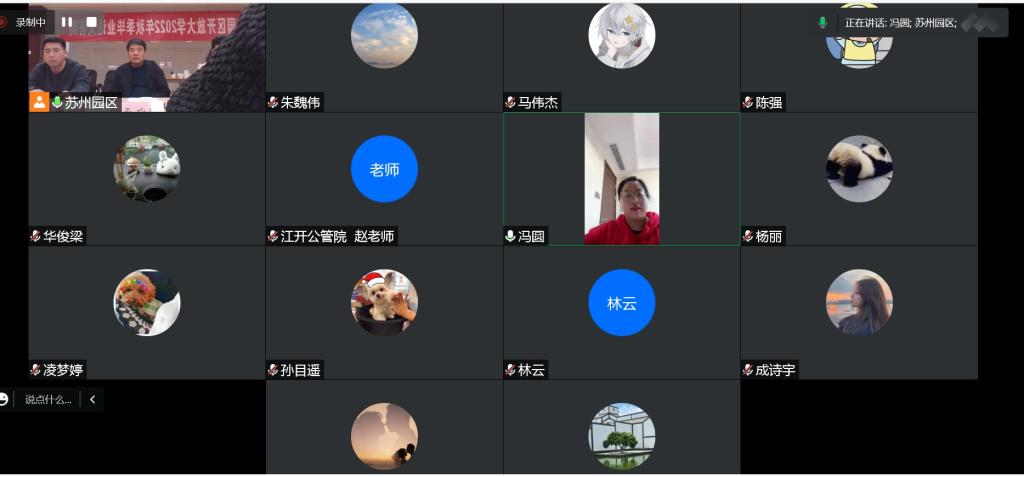Click the muted mic icon next to 华俊梁
Screen dimensions: 1024x477
click(x=36, y=236)
